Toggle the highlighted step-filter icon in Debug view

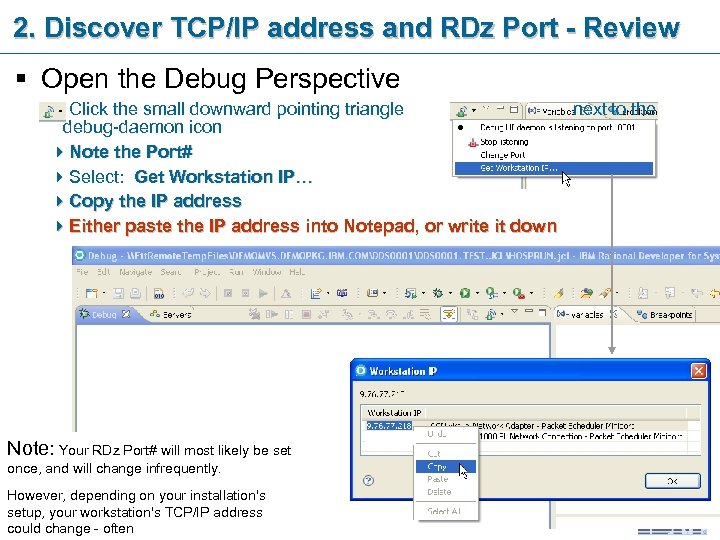tap(449, 315)
